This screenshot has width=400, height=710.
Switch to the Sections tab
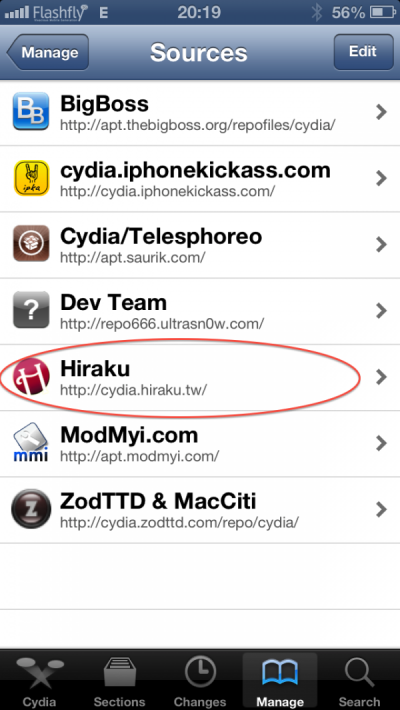(119, 681)
